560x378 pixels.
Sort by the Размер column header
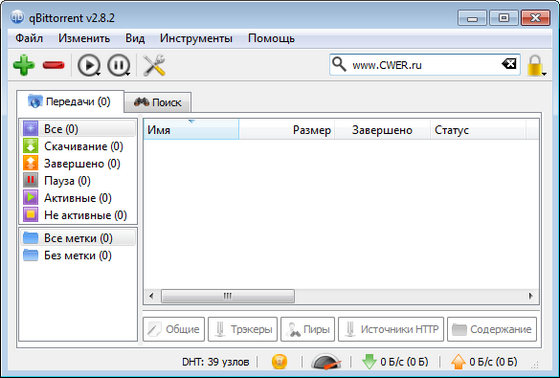click(x=287, y=130)
